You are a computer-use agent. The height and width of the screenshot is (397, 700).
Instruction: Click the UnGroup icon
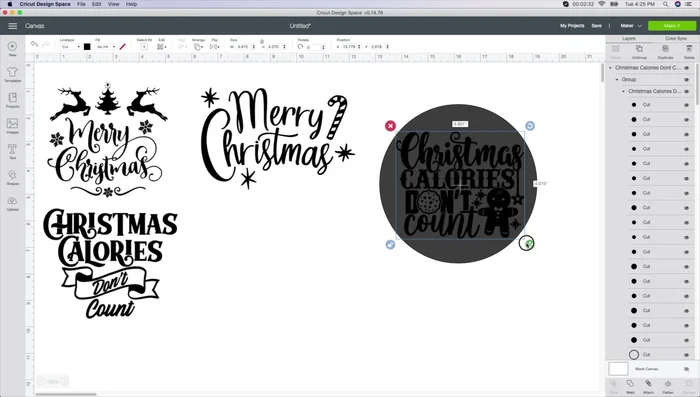coord(639,49)
